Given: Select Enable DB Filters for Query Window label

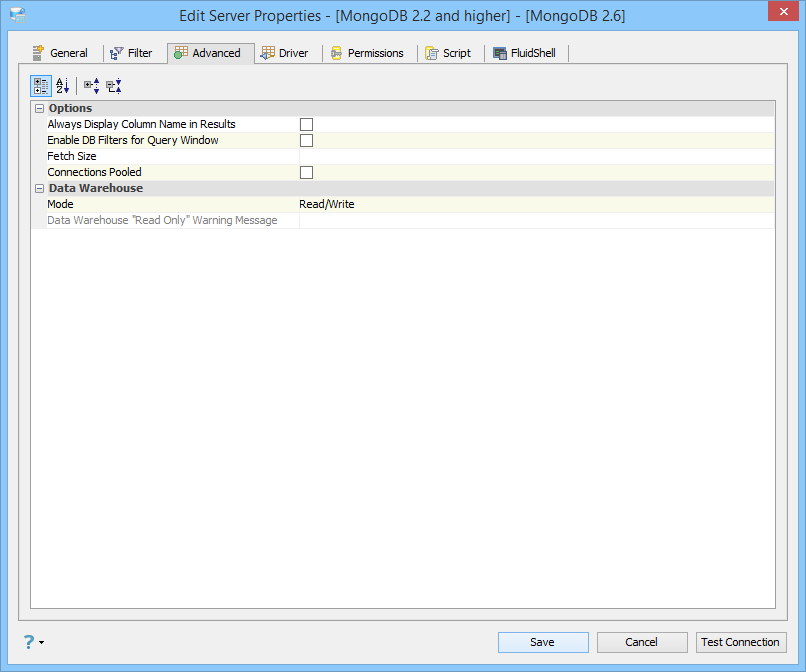Looking at the screenshot, I should [x=133, y=140].
